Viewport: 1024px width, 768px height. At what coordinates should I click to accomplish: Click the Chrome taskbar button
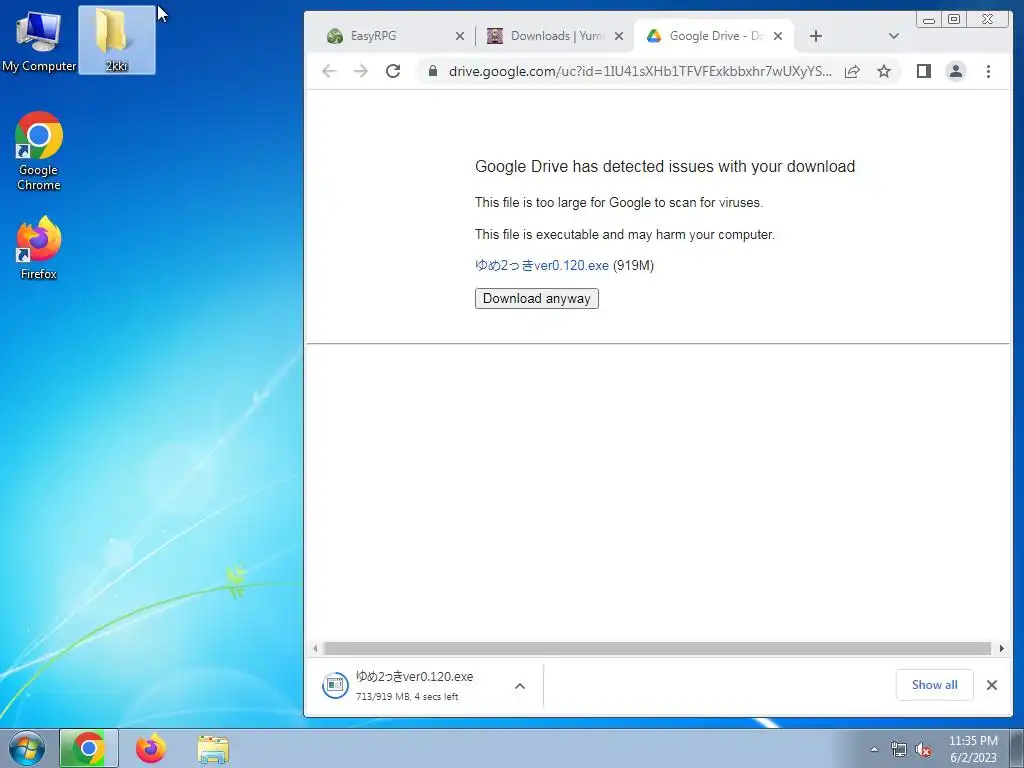click(x=89, y=748)
